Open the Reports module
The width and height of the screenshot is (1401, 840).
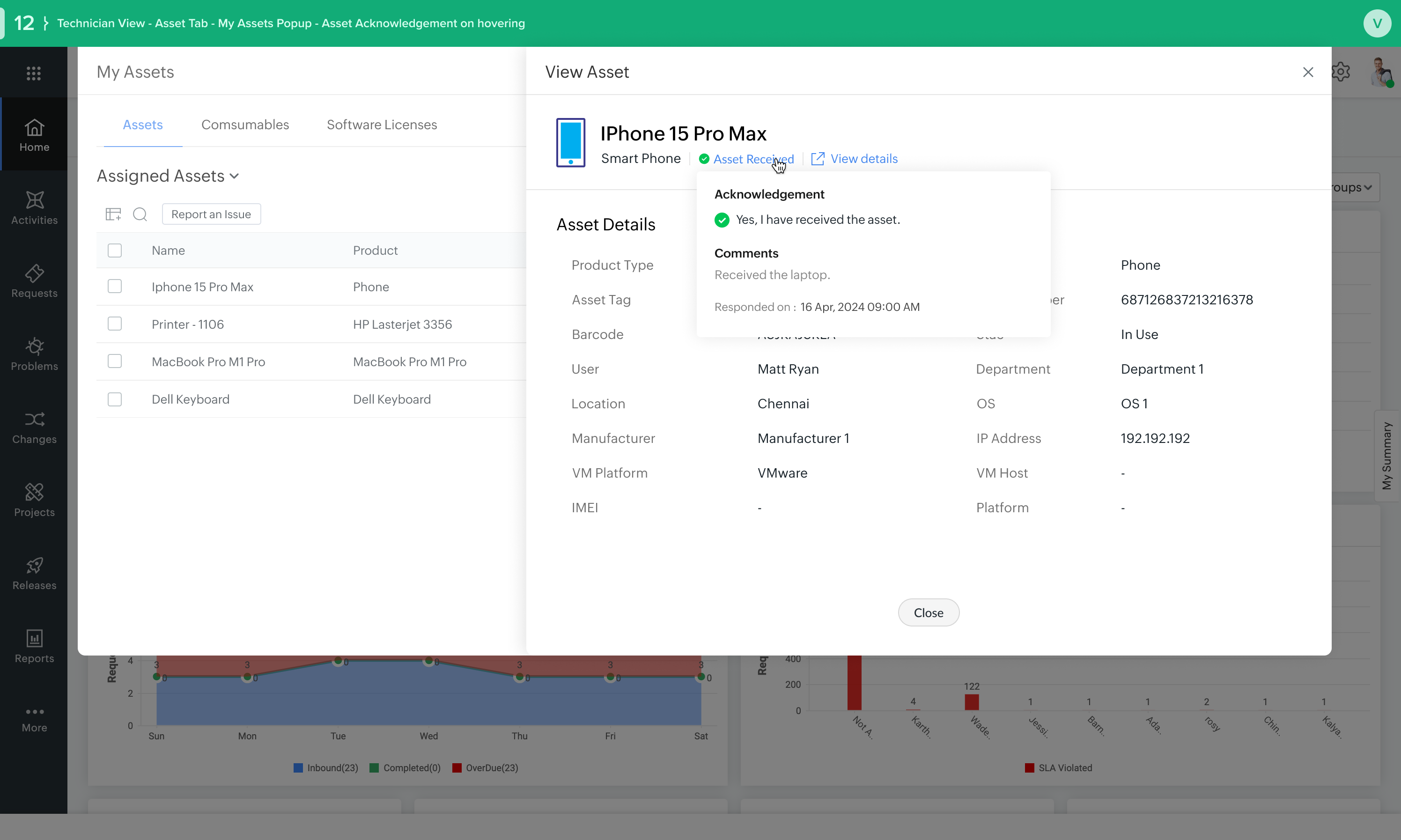[34, 647]
